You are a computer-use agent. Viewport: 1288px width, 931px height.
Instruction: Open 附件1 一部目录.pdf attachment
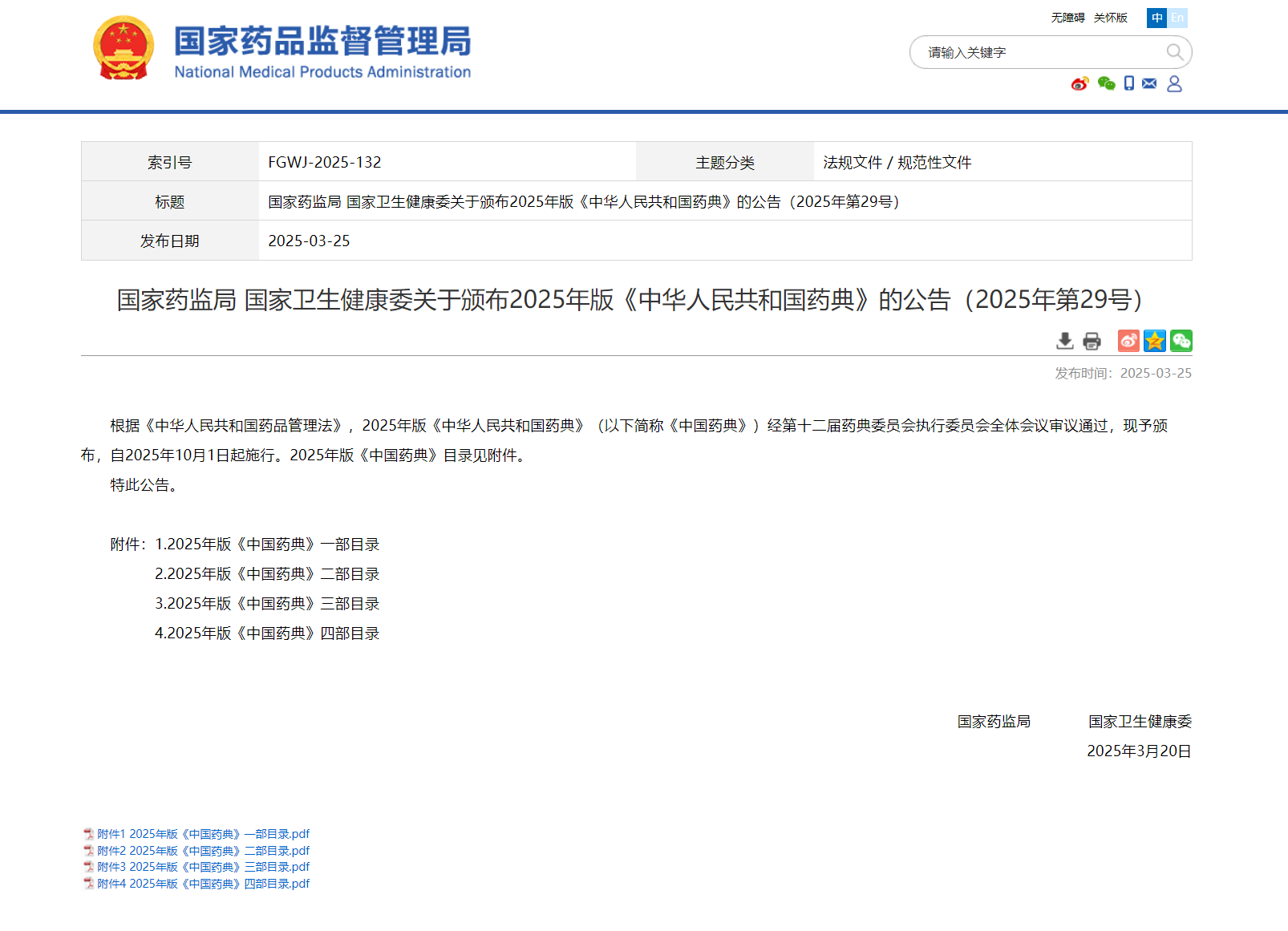pos(203,834)
